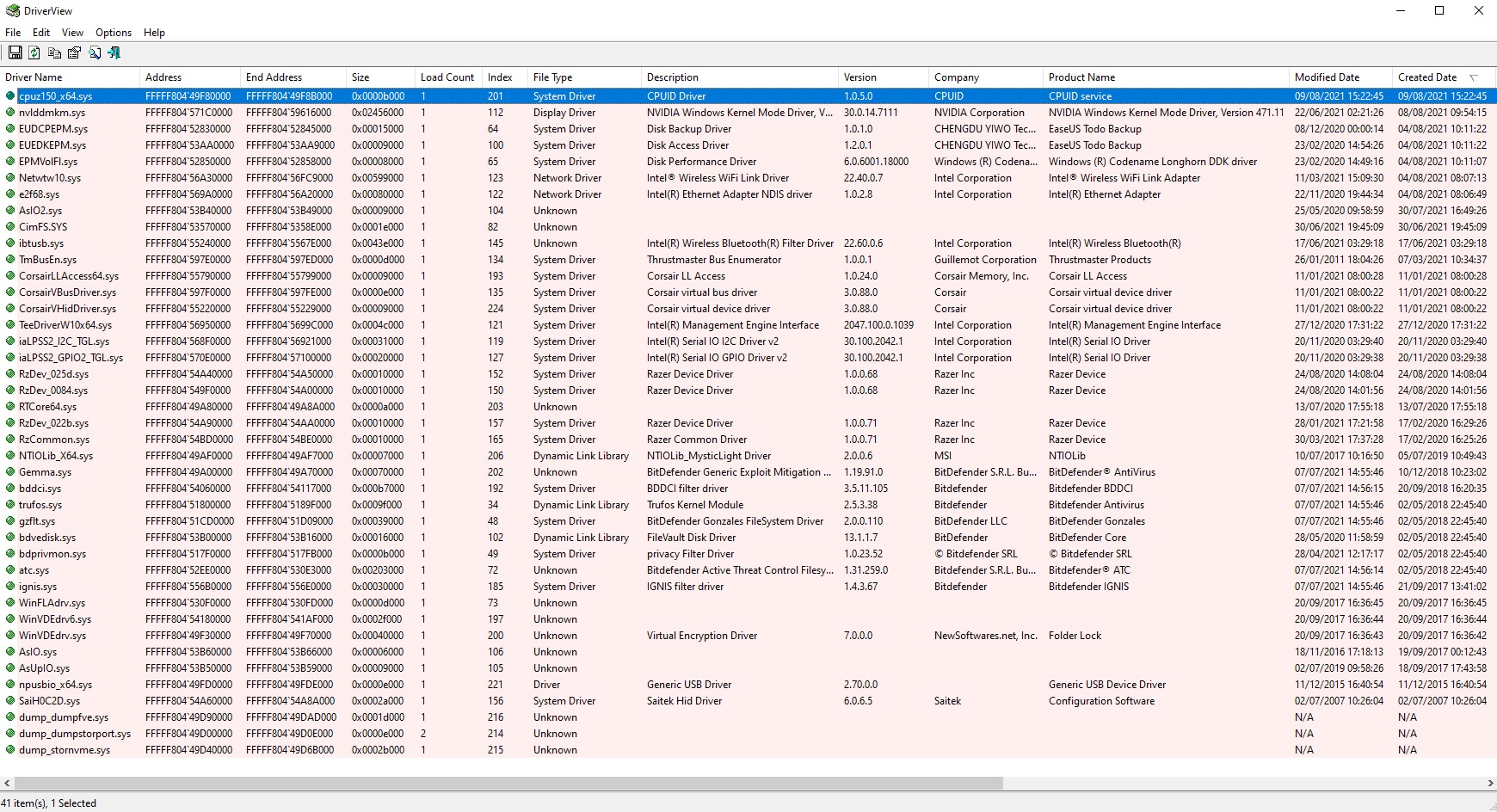Viewport: 1497px width, 812px height.
Task: Sort by End Address column header
Action: [x=293, y=77]
